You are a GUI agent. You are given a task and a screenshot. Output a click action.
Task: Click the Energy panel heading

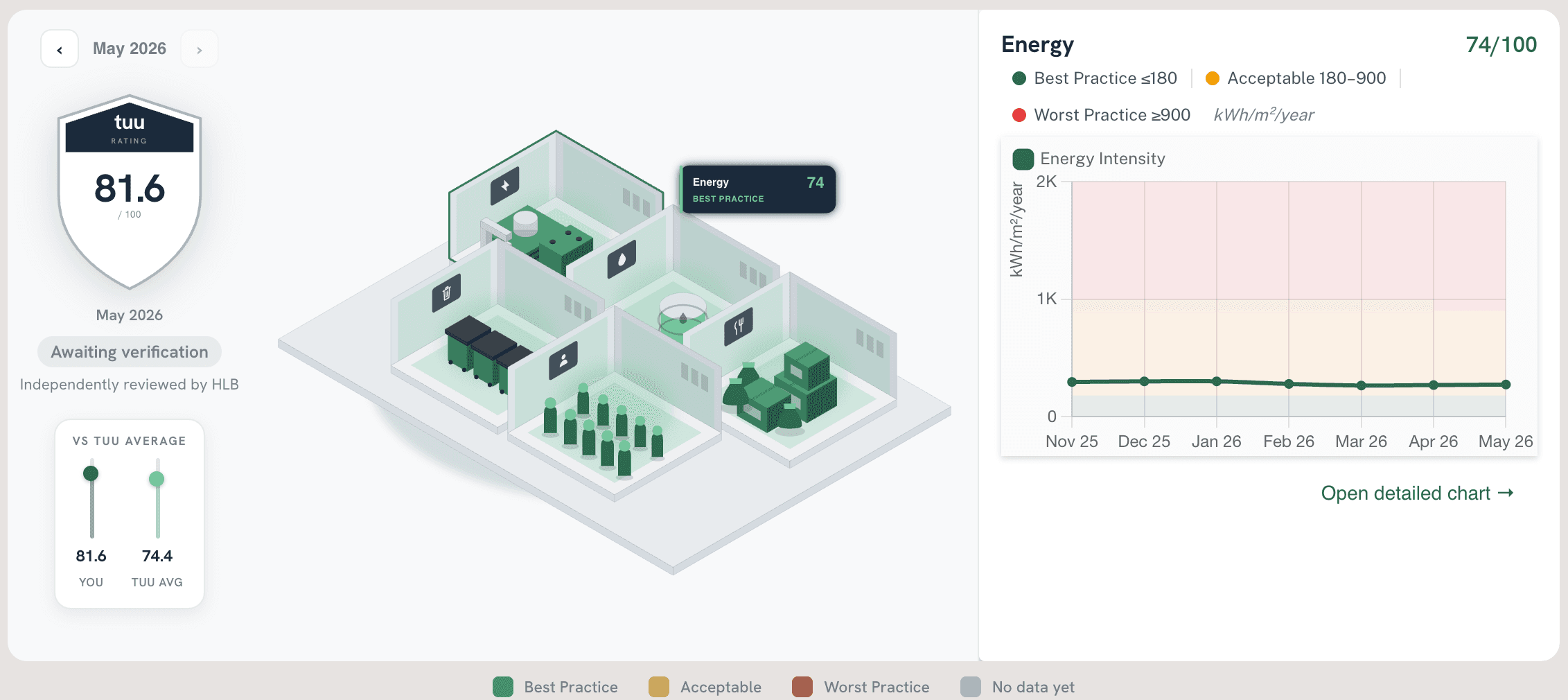pos(1037,44)
